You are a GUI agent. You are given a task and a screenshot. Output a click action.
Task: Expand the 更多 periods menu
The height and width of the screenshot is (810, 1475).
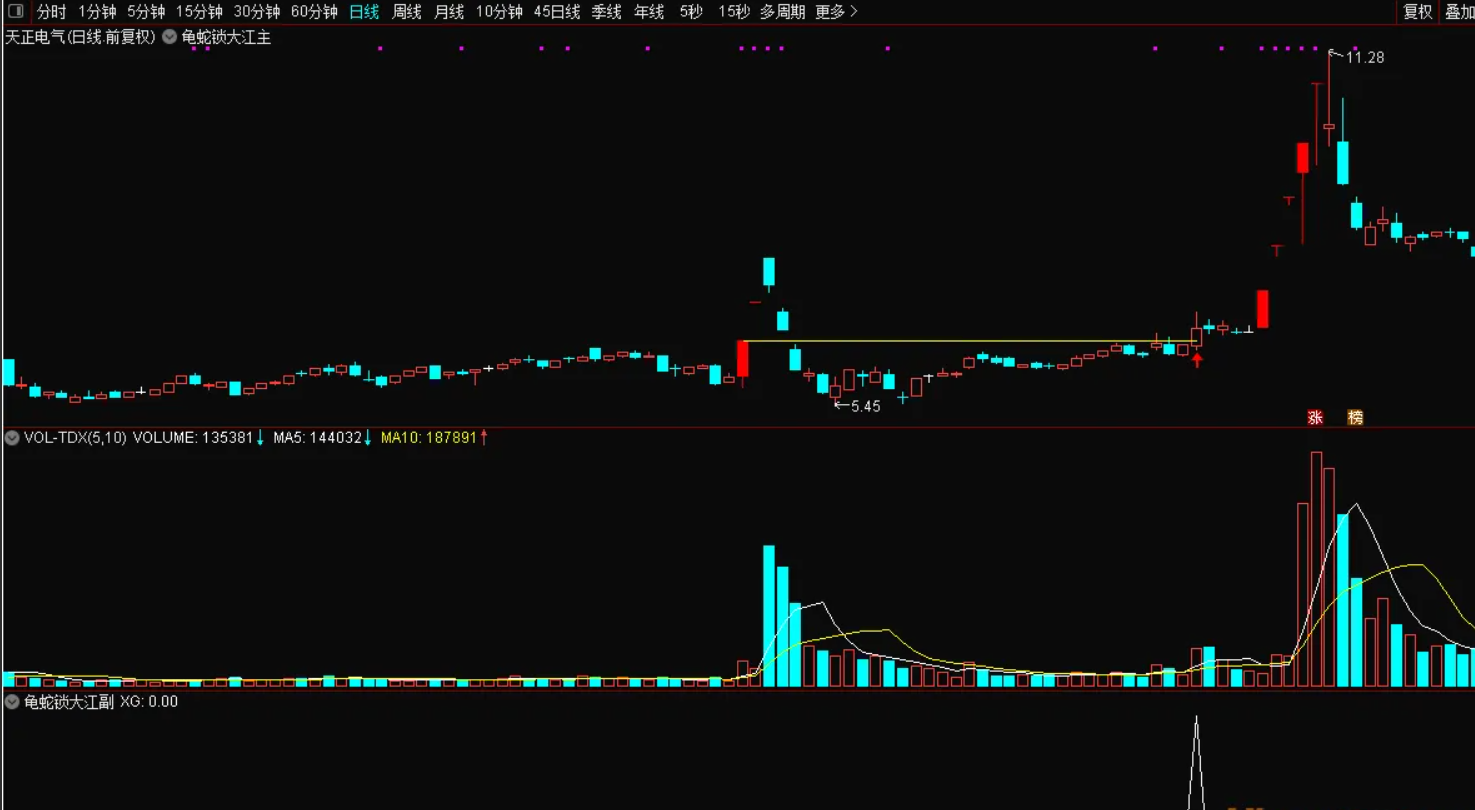click(x=836, y=12)
